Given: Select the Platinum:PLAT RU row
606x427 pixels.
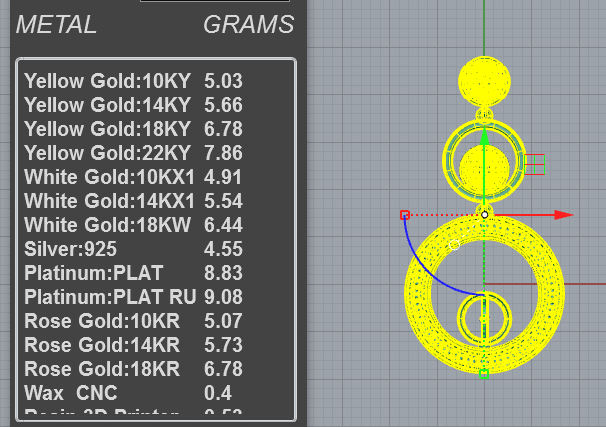Looking at the screenshot, I should (x=133, y=296).
